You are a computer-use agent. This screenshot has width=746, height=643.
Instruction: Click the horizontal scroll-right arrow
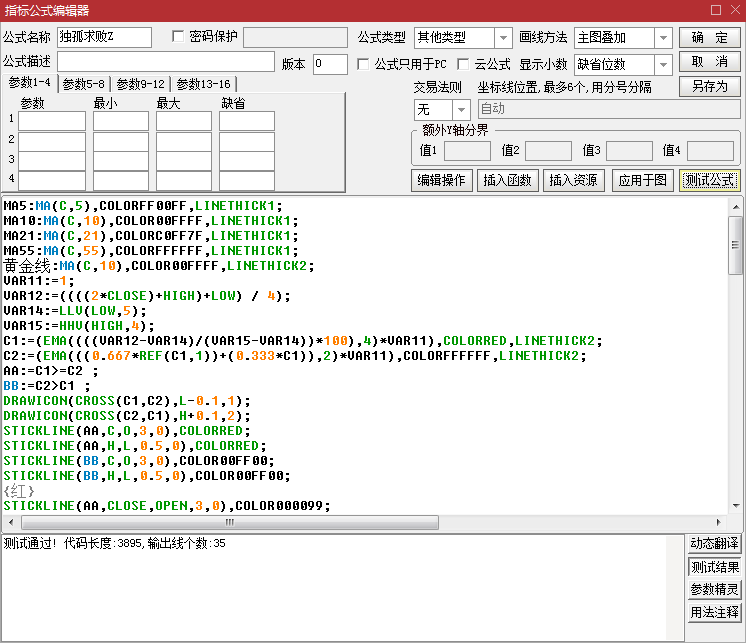(719, 522)
